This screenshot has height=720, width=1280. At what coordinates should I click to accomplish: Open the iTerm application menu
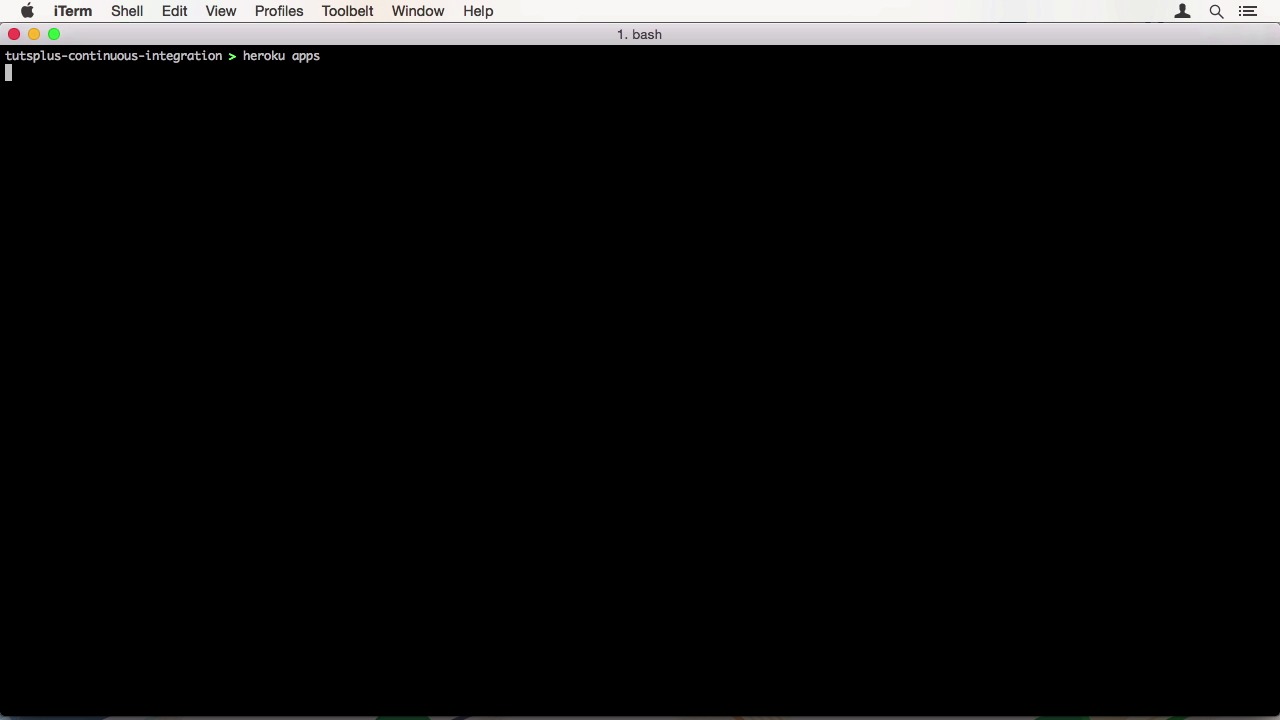[x=73, y=11]
